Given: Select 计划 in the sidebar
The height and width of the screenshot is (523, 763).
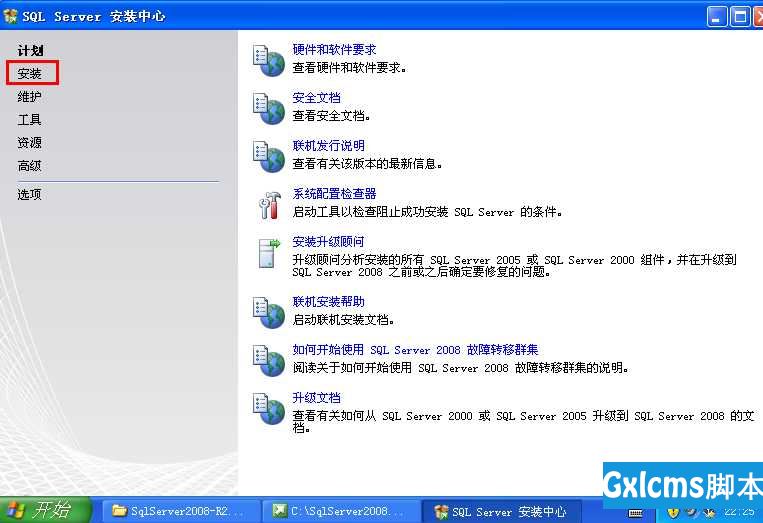Looking at the screenshot, I should tap(30, 51).
